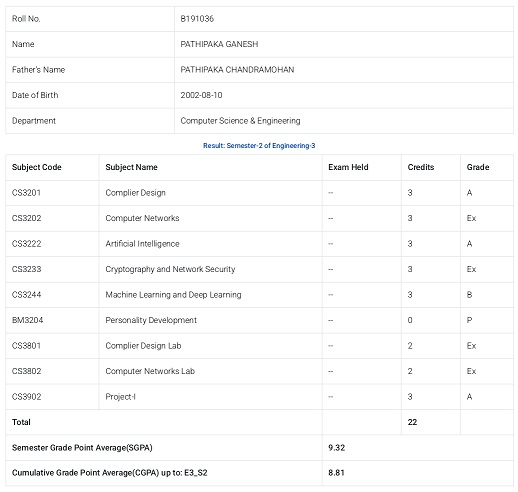Click the Exam Held column header
The image size is (518, 492).
[348, 167]
